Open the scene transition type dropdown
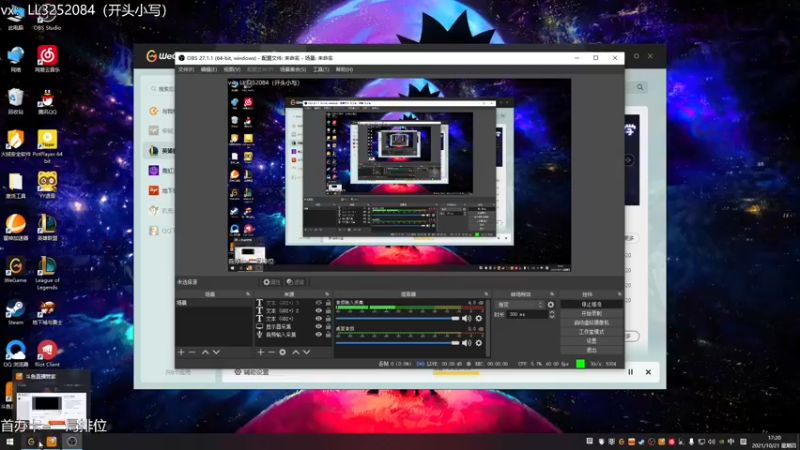 [x=520, y=305]
